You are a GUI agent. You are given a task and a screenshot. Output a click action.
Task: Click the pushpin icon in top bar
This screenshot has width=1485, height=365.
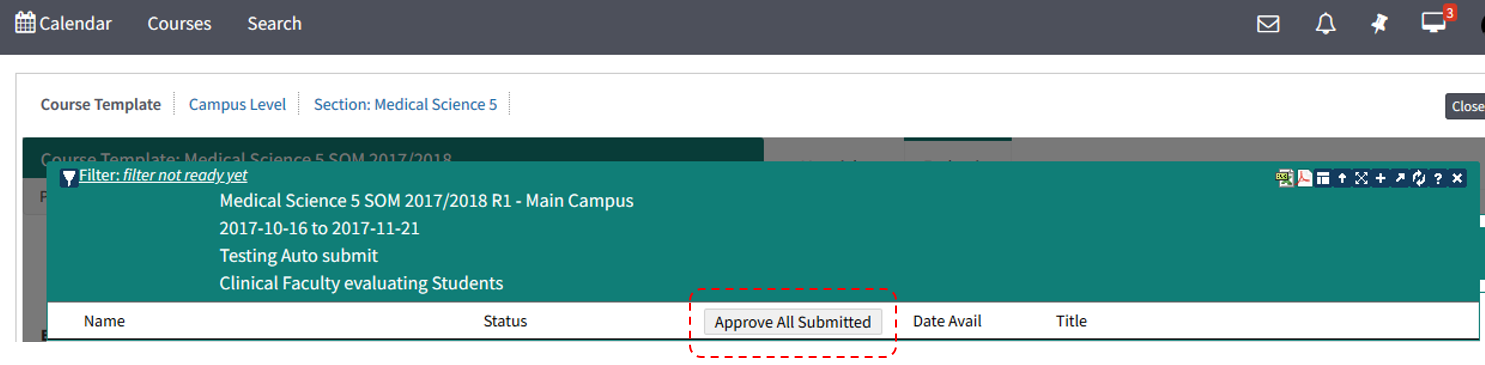pyautogui.click(x=1380, y=24)
